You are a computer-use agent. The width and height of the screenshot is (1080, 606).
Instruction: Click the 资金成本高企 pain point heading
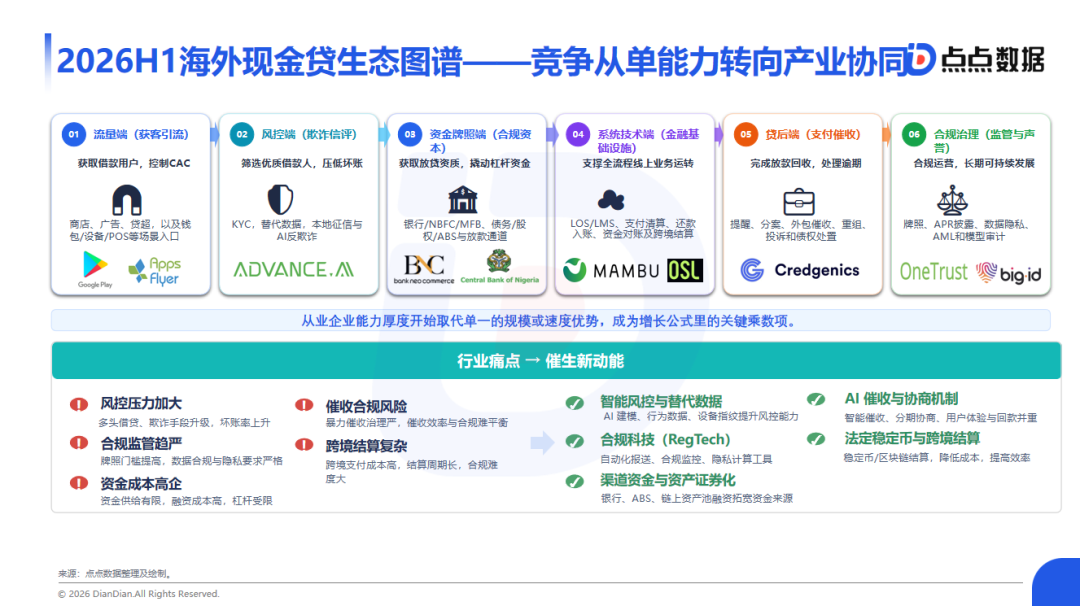(x=141, y=483)
